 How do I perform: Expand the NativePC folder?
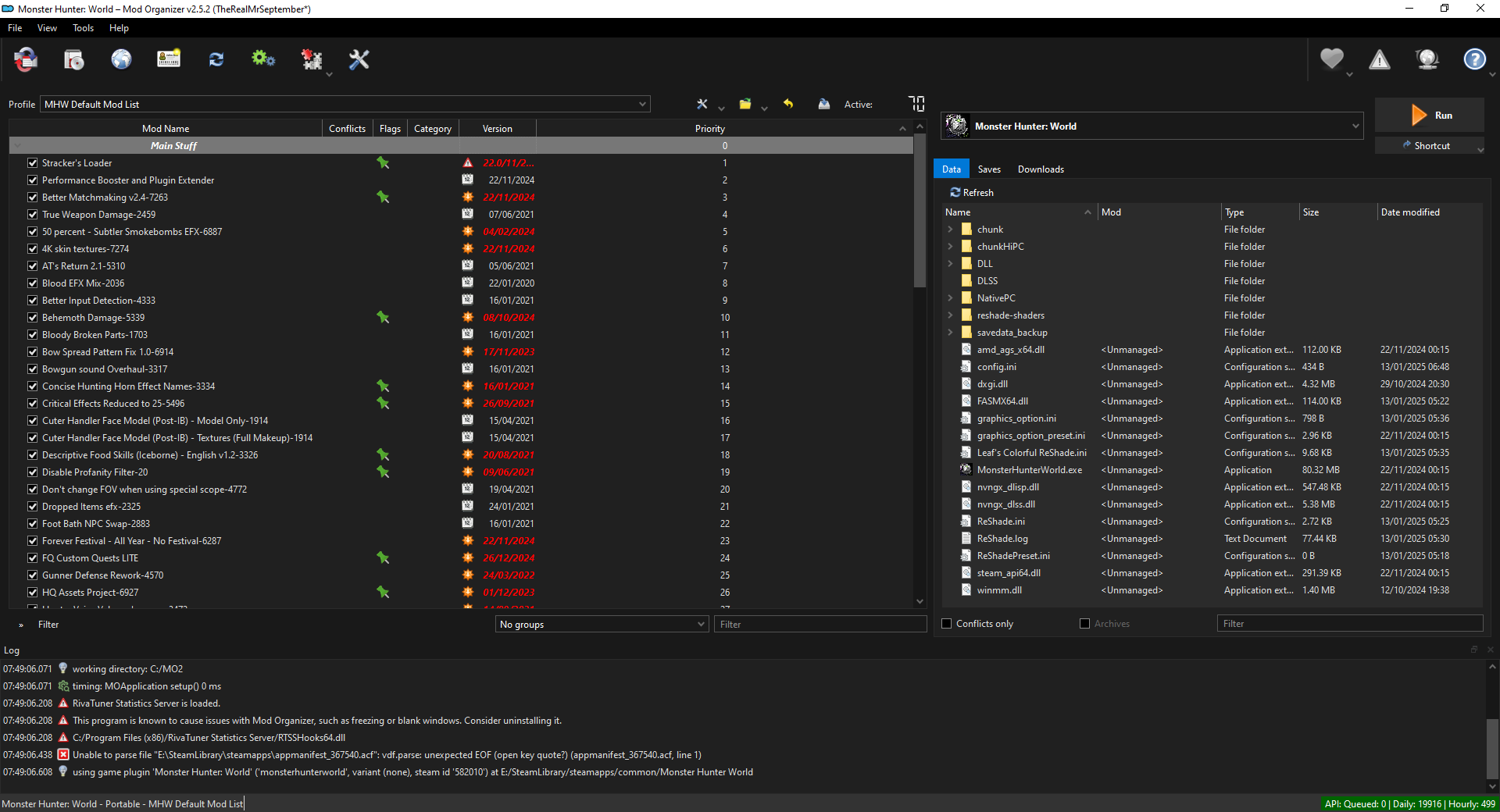tap(950, 298)
